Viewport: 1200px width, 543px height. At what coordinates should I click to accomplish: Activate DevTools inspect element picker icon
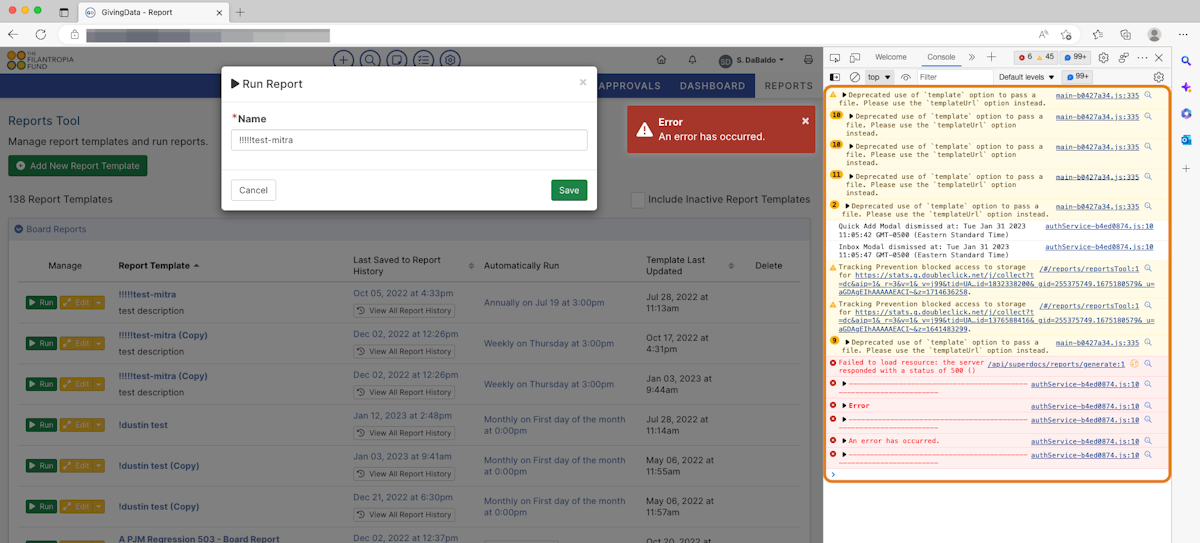click(x=835, y=58)
